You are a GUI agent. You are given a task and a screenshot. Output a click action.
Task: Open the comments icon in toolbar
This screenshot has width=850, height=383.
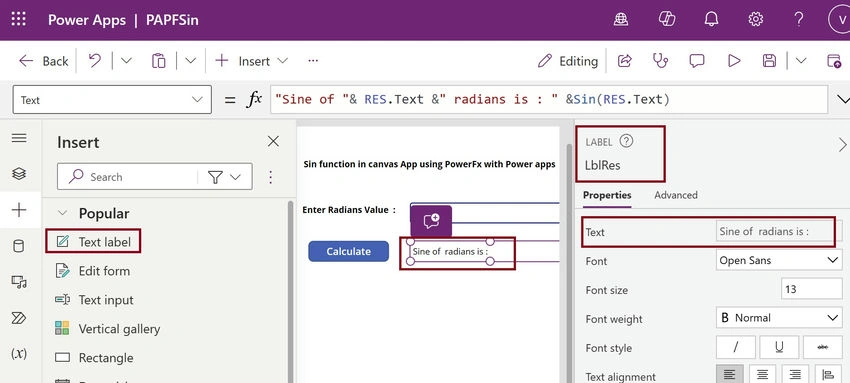[x=697, y=61]
